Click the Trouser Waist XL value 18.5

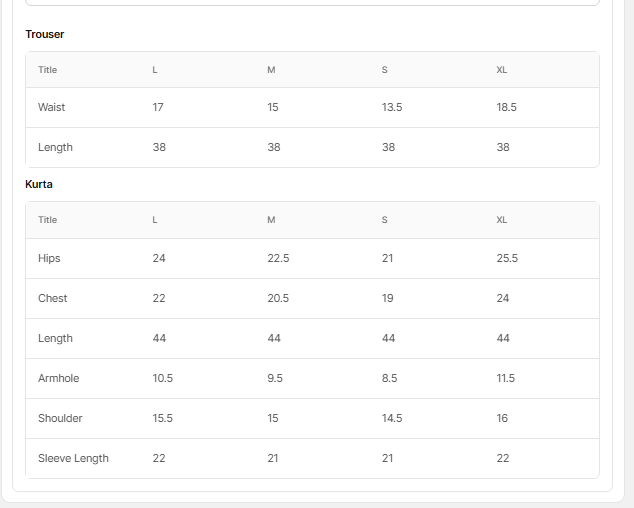tap(506, 107)
